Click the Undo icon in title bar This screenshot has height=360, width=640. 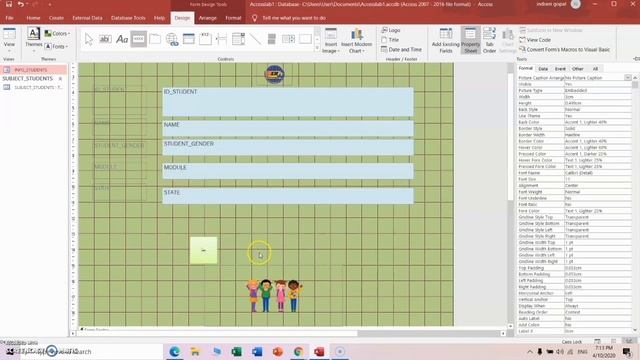point(20,4)
